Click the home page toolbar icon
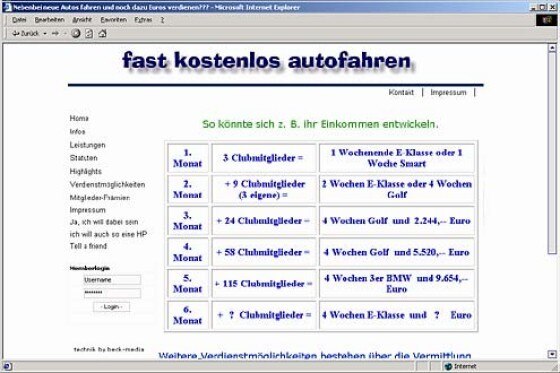This screenshot has width=560, height=373. click(x=102, y=34)
